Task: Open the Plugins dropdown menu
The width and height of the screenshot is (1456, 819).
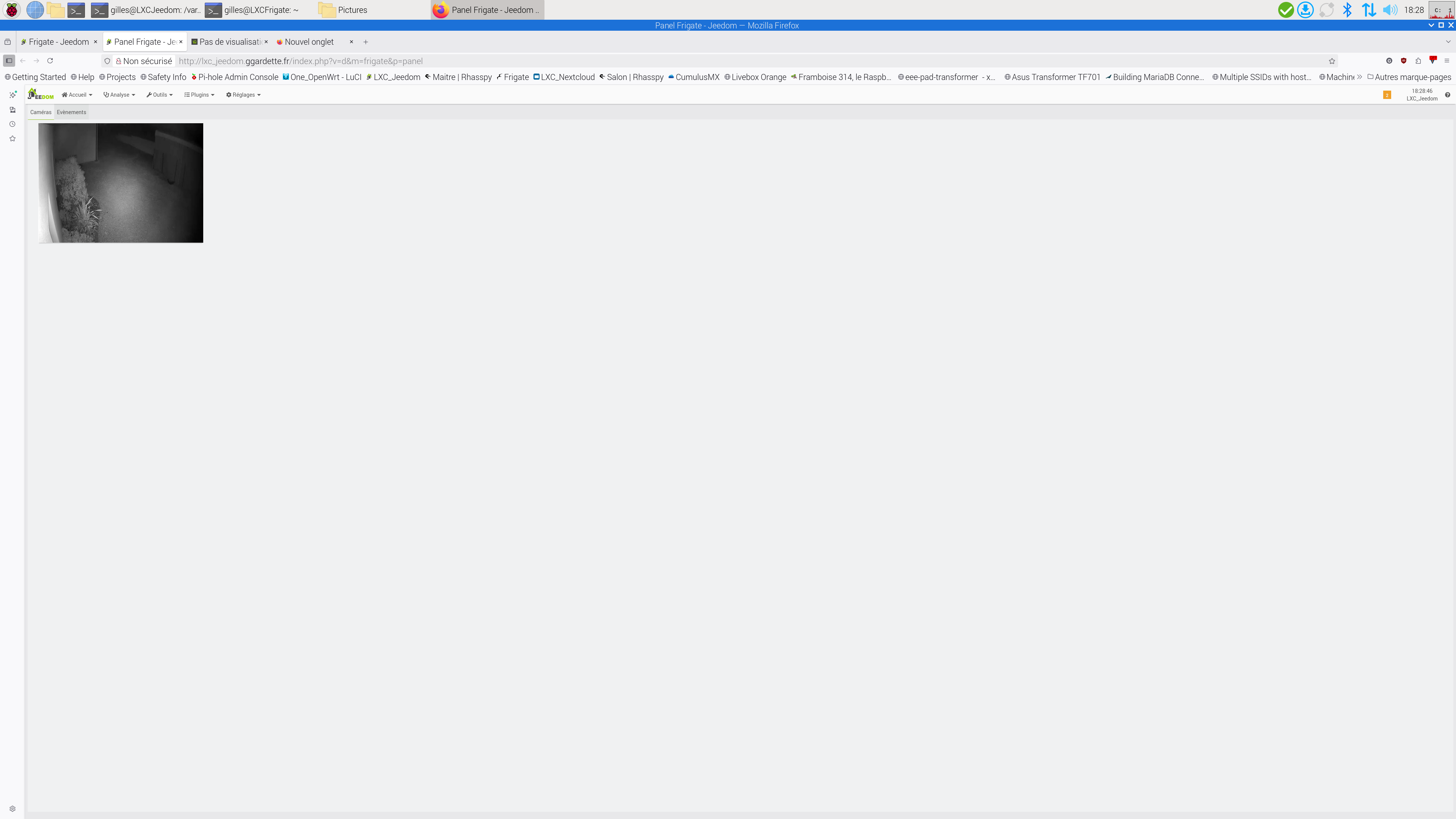Action: [x=199, y=95]
